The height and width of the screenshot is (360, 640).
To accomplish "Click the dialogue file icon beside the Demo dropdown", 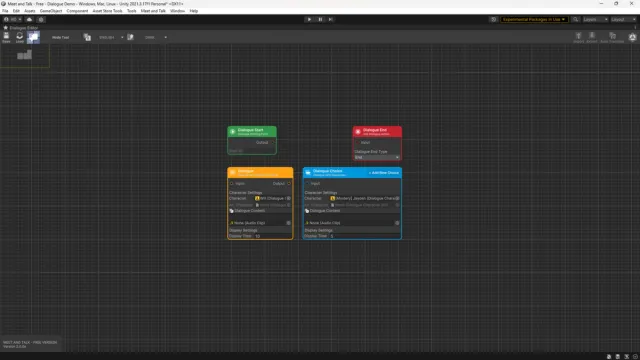I will pos(131,37).
